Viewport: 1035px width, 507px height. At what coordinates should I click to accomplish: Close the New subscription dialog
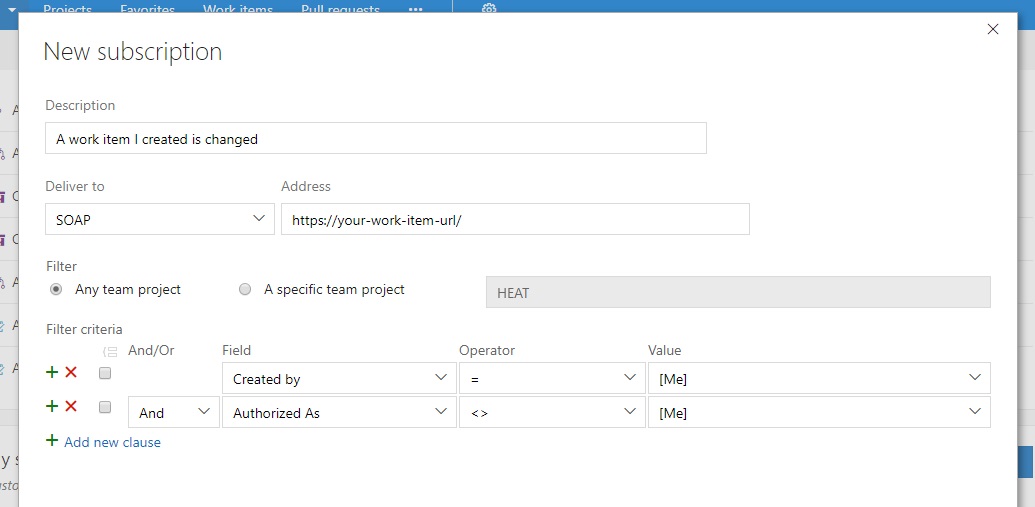click(x=993, y=30)
